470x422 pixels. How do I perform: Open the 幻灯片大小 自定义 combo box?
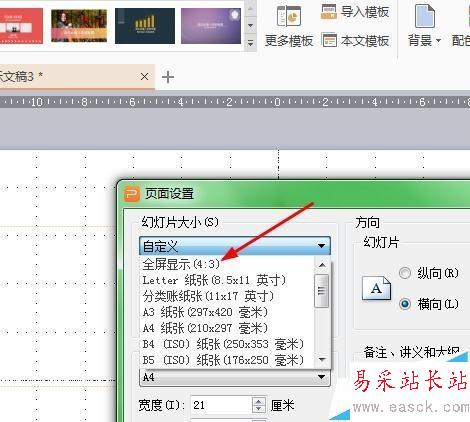pos(235,246)
